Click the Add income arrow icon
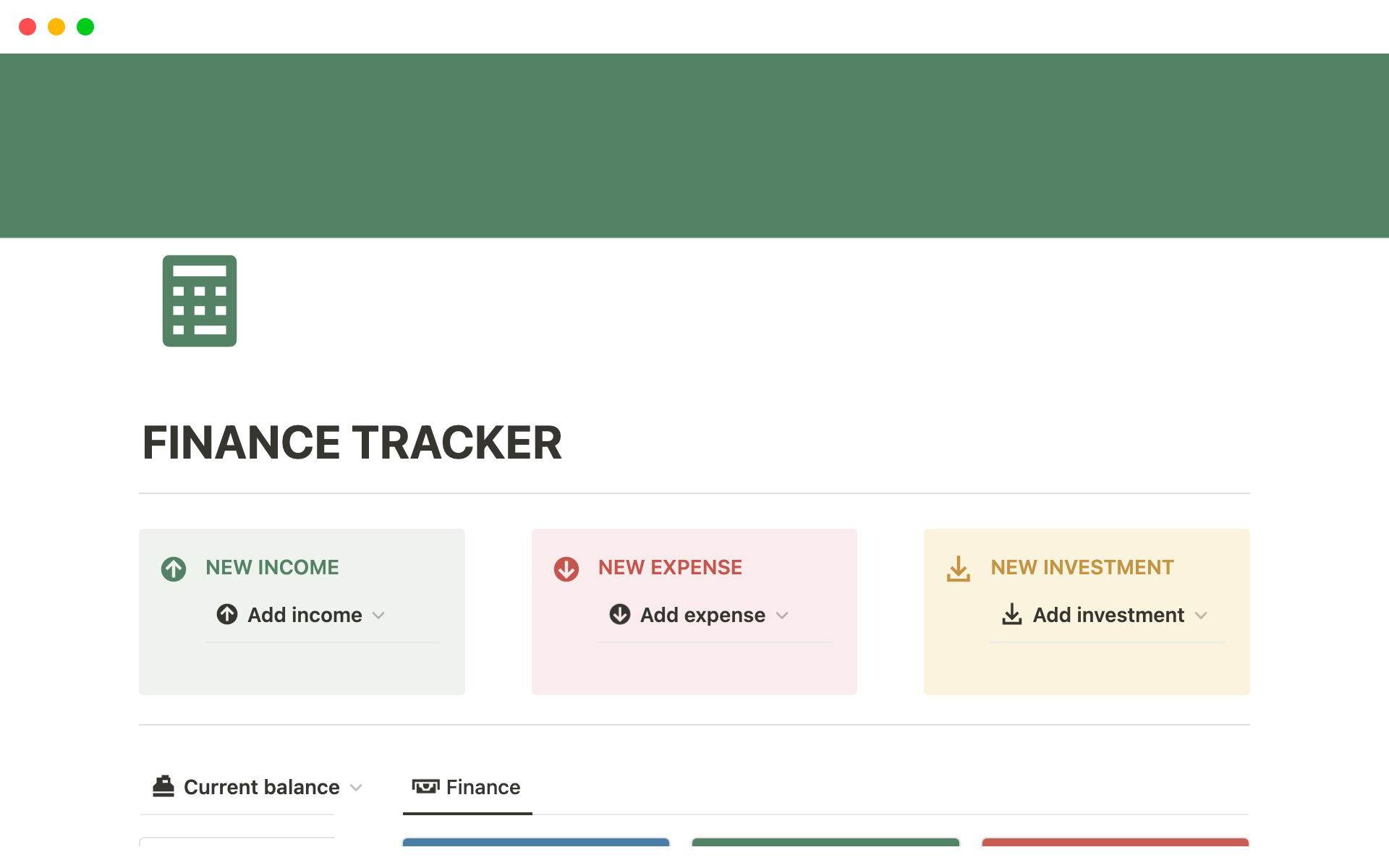The width and height of the screenshot is (1389, 868). [x=228, y=614]
